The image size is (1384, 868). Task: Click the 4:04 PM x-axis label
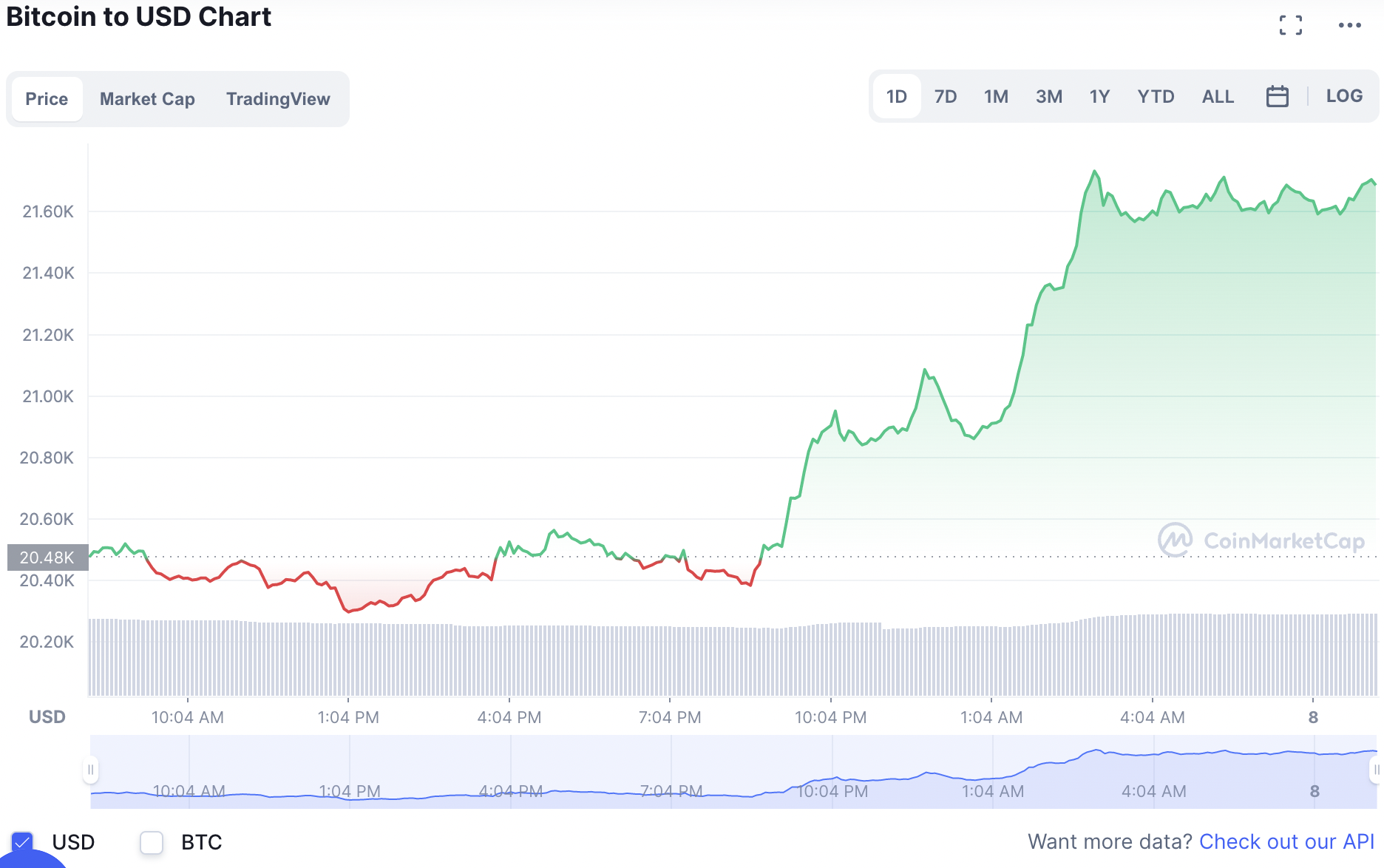coord(509,717)
